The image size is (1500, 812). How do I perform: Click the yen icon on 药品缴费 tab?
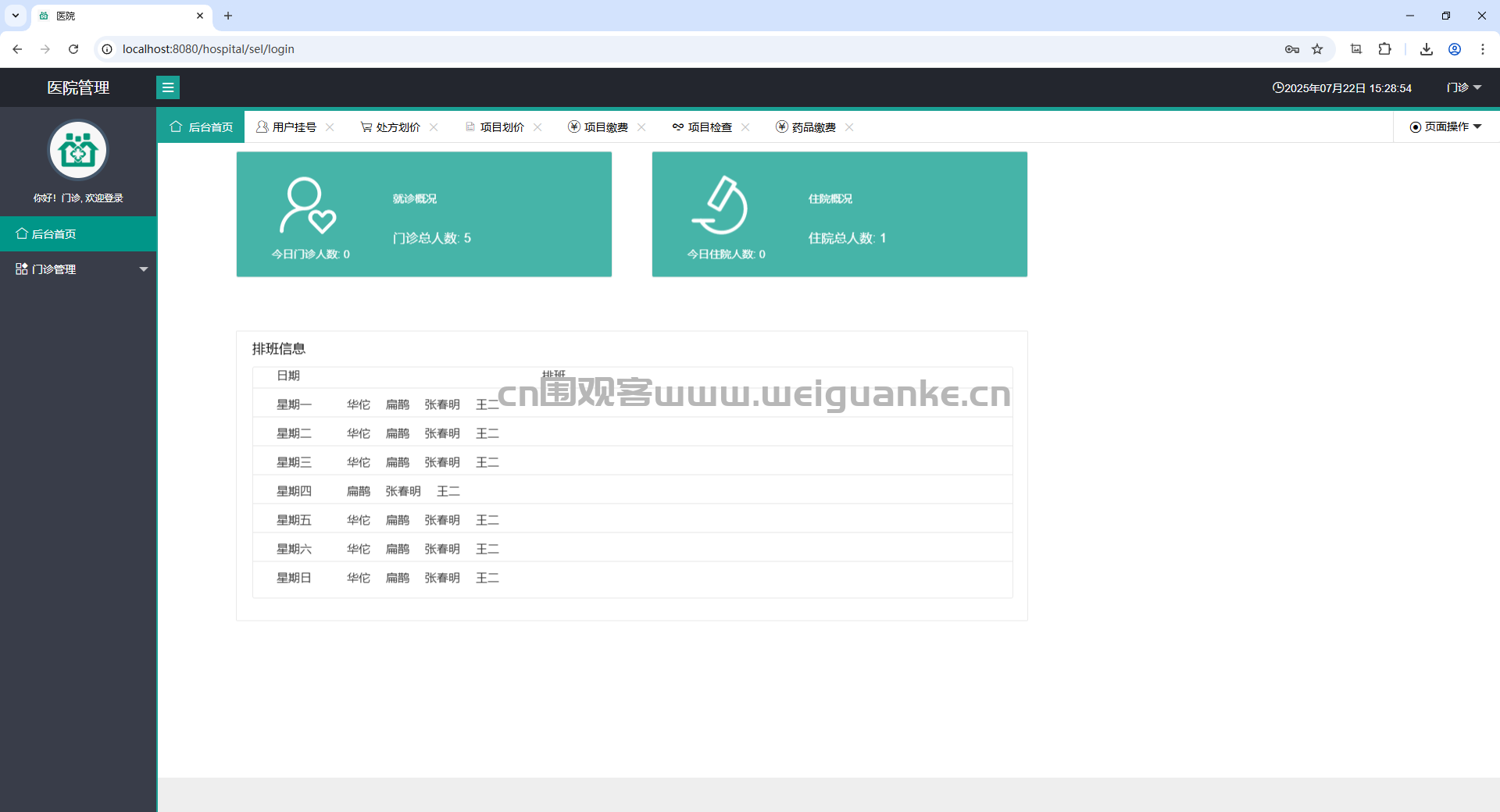pos(782,126)
